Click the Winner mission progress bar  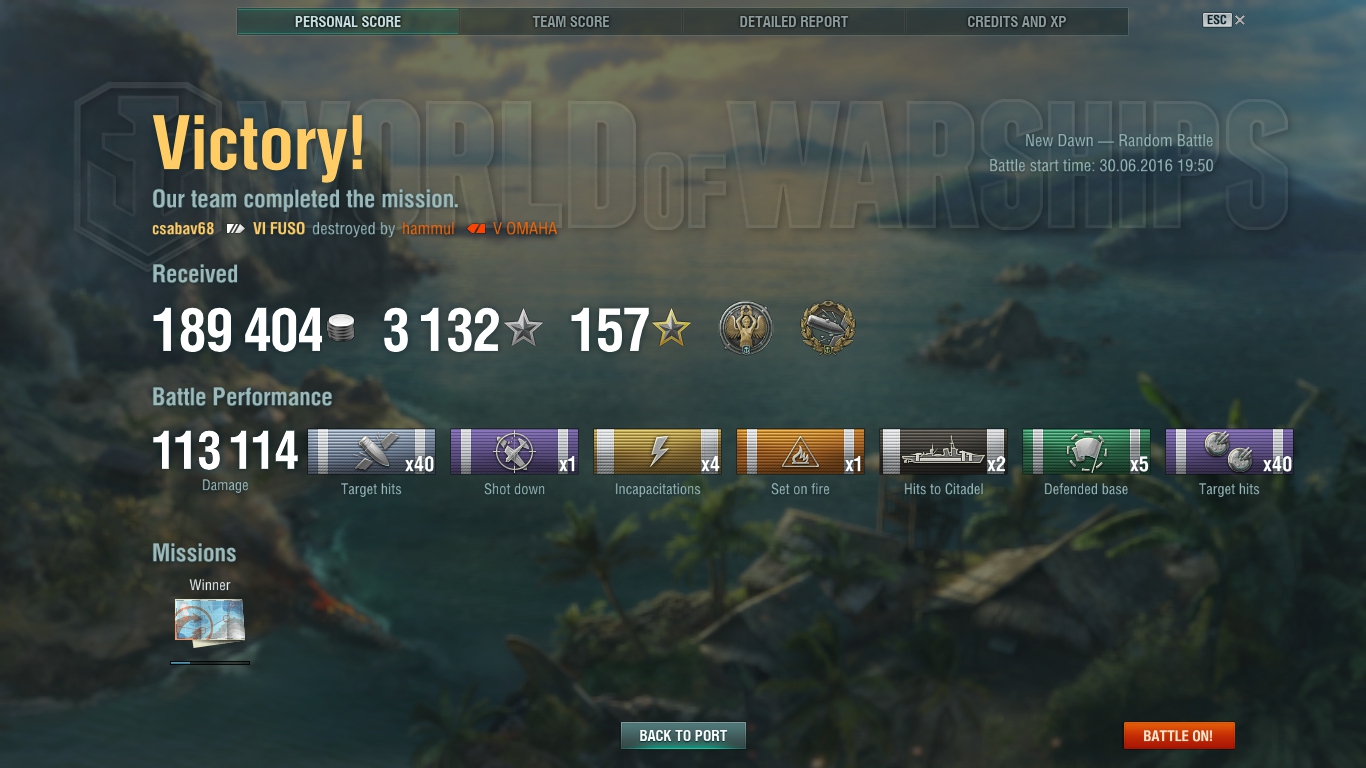[210, 662]
